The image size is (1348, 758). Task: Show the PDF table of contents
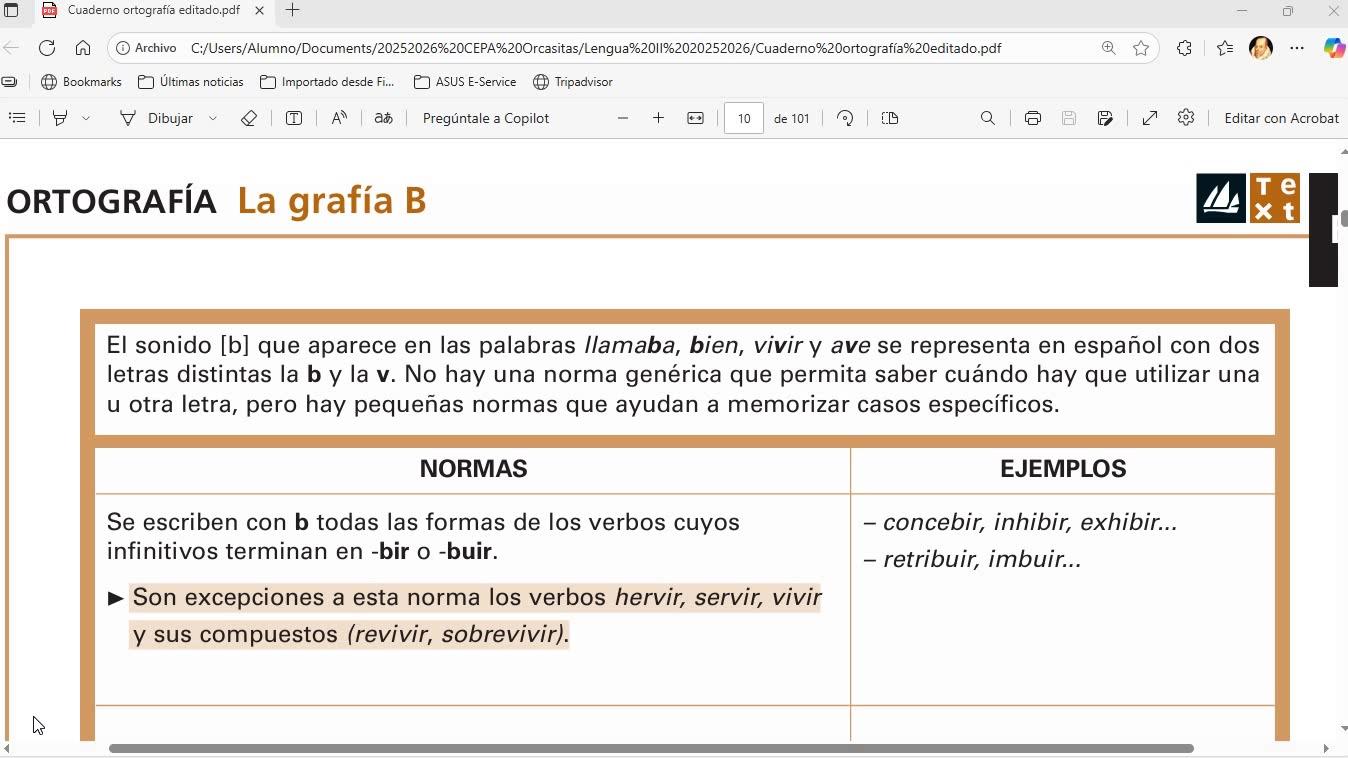[17, 118]
